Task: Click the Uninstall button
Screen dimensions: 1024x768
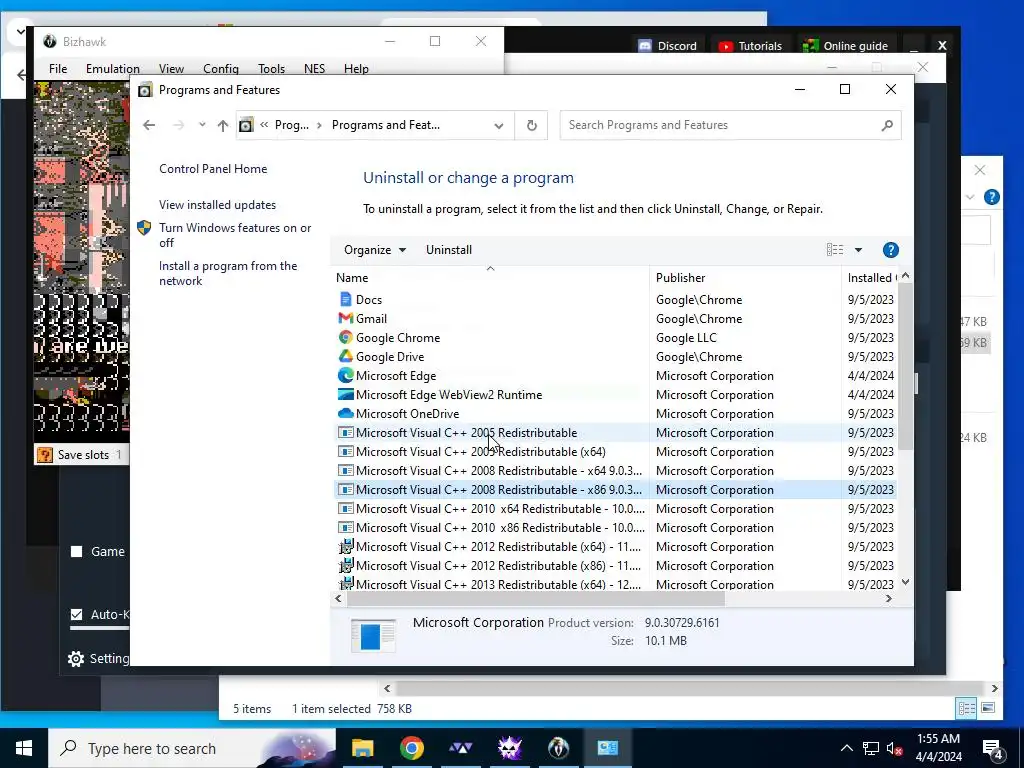Action: click(x=449, y=250)
